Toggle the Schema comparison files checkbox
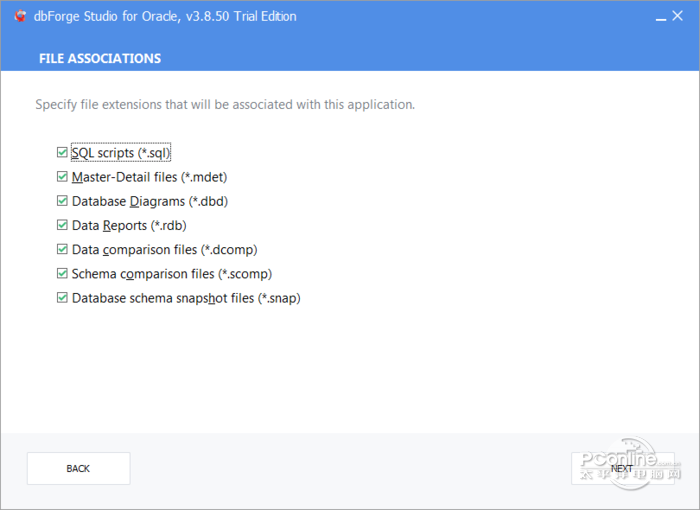 (x=63, y=273)
